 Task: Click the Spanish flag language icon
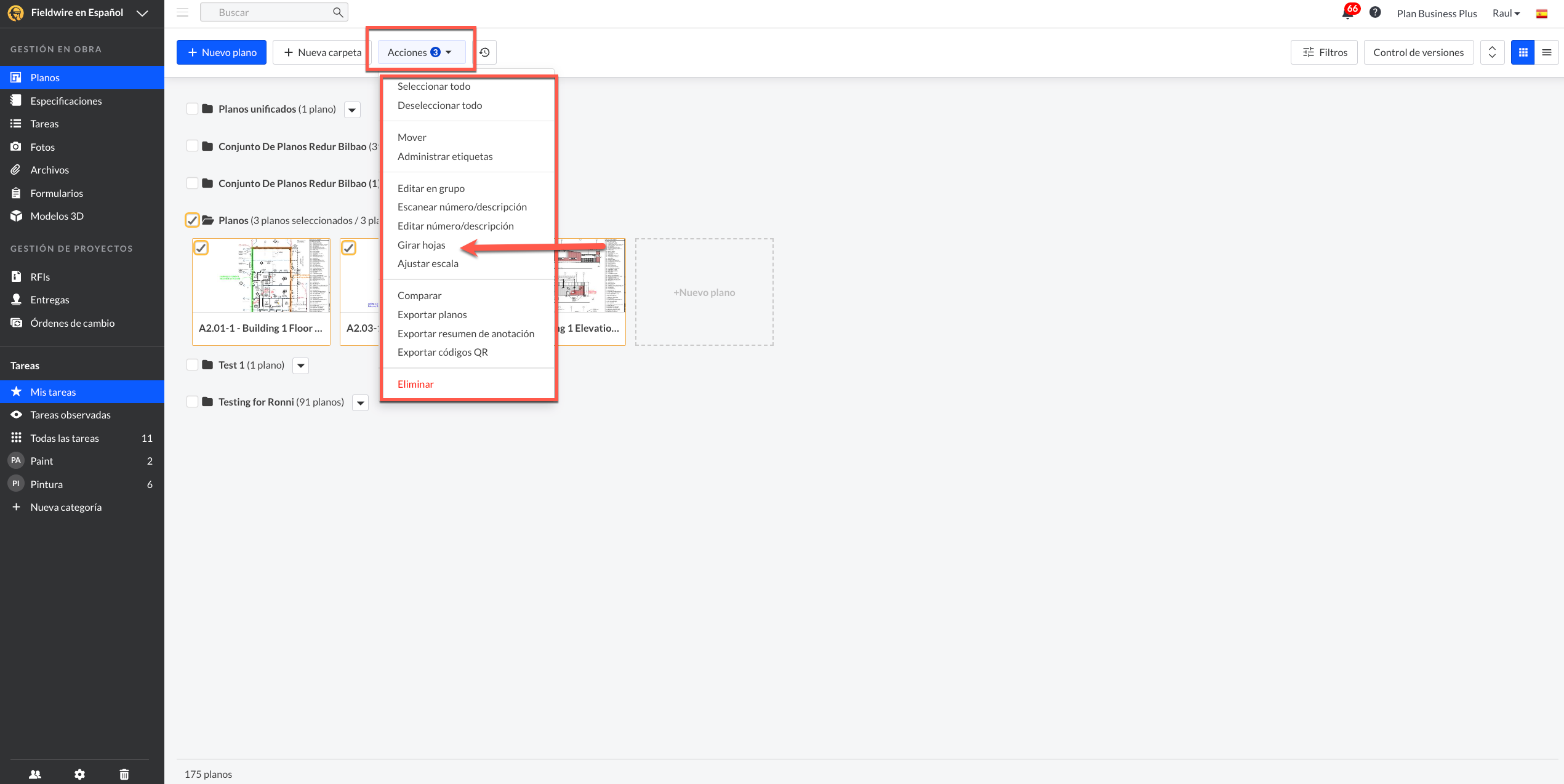(x=1542, y=14)
